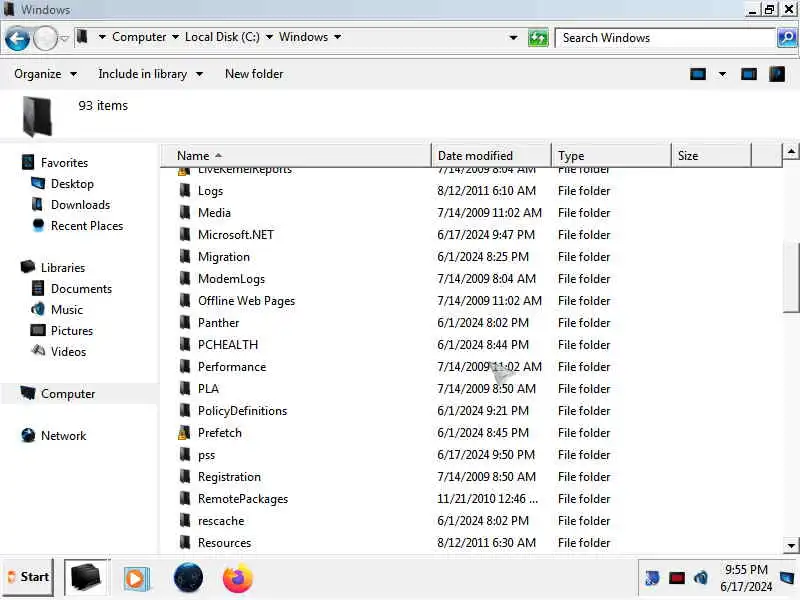Select Network in navigation pane

[x=63, y=436]
